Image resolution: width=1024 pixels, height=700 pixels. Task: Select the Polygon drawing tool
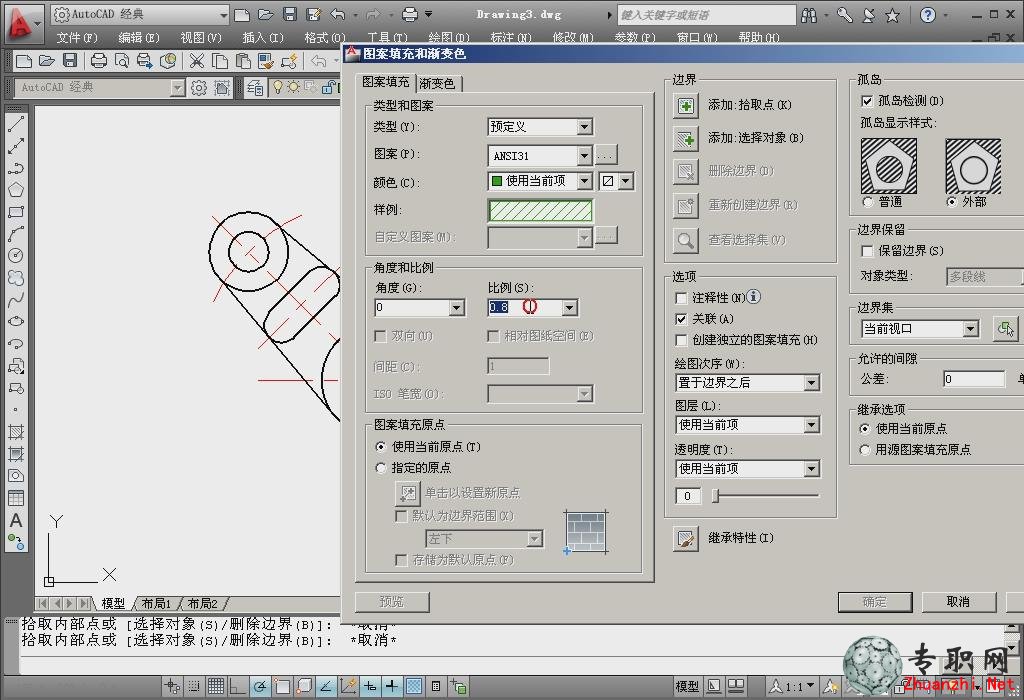[16, 189]
